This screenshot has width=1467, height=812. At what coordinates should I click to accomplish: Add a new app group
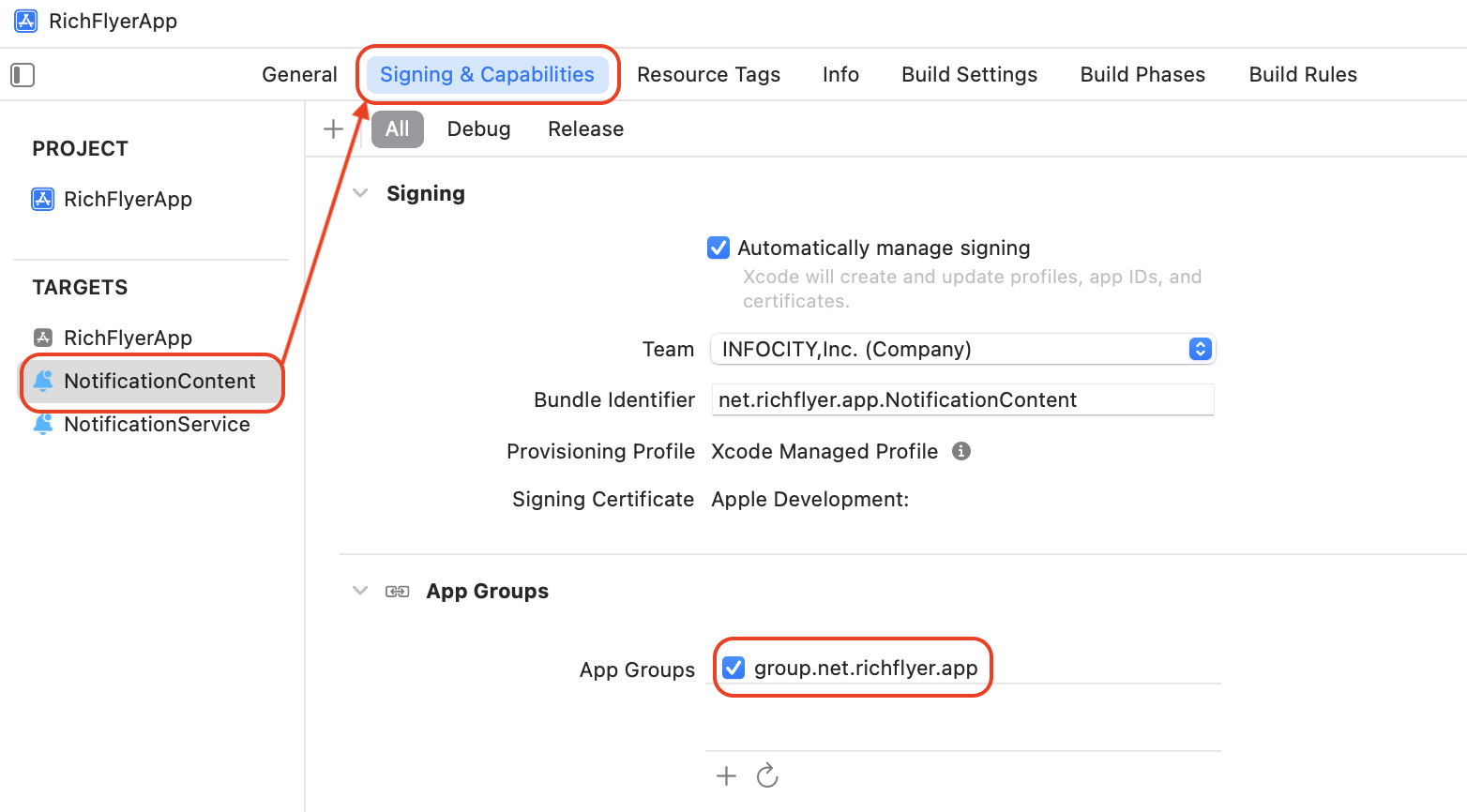[726, 775]
